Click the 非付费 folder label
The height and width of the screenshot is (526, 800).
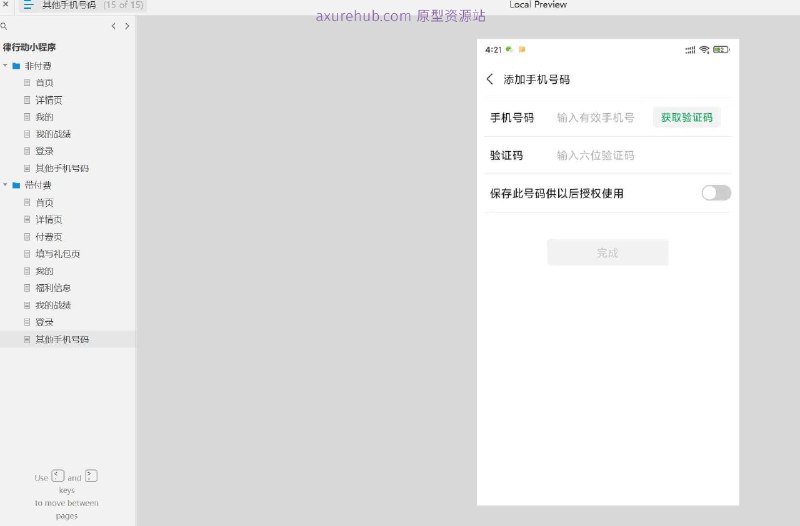[38, 66]
